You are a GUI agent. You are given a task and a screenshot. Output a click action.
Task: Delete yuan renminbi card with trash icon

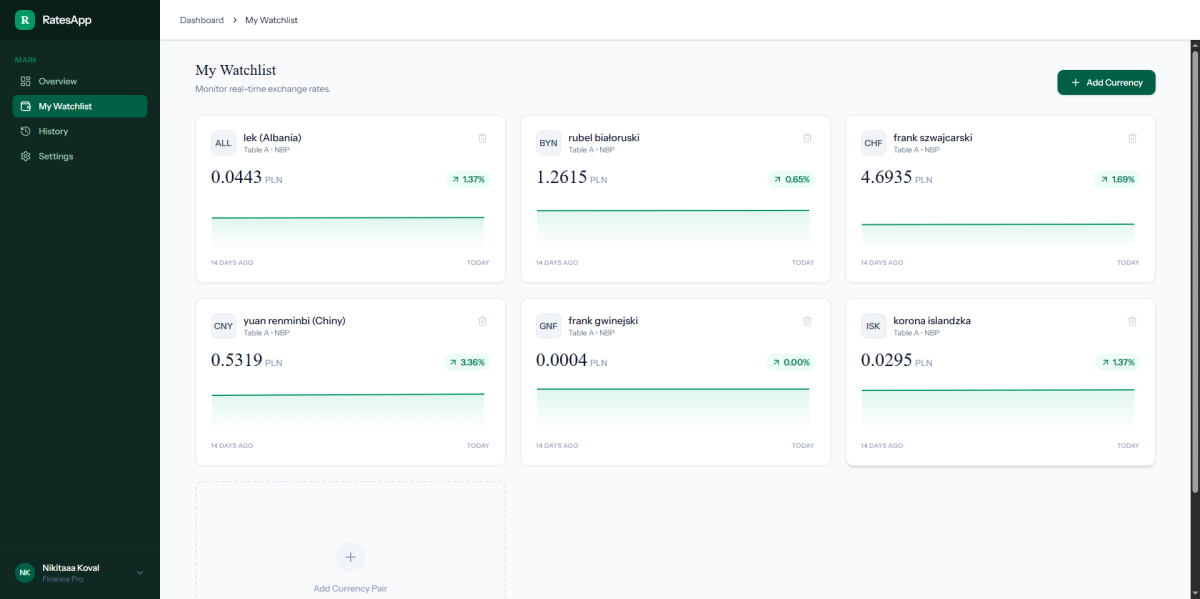point(482,321)
